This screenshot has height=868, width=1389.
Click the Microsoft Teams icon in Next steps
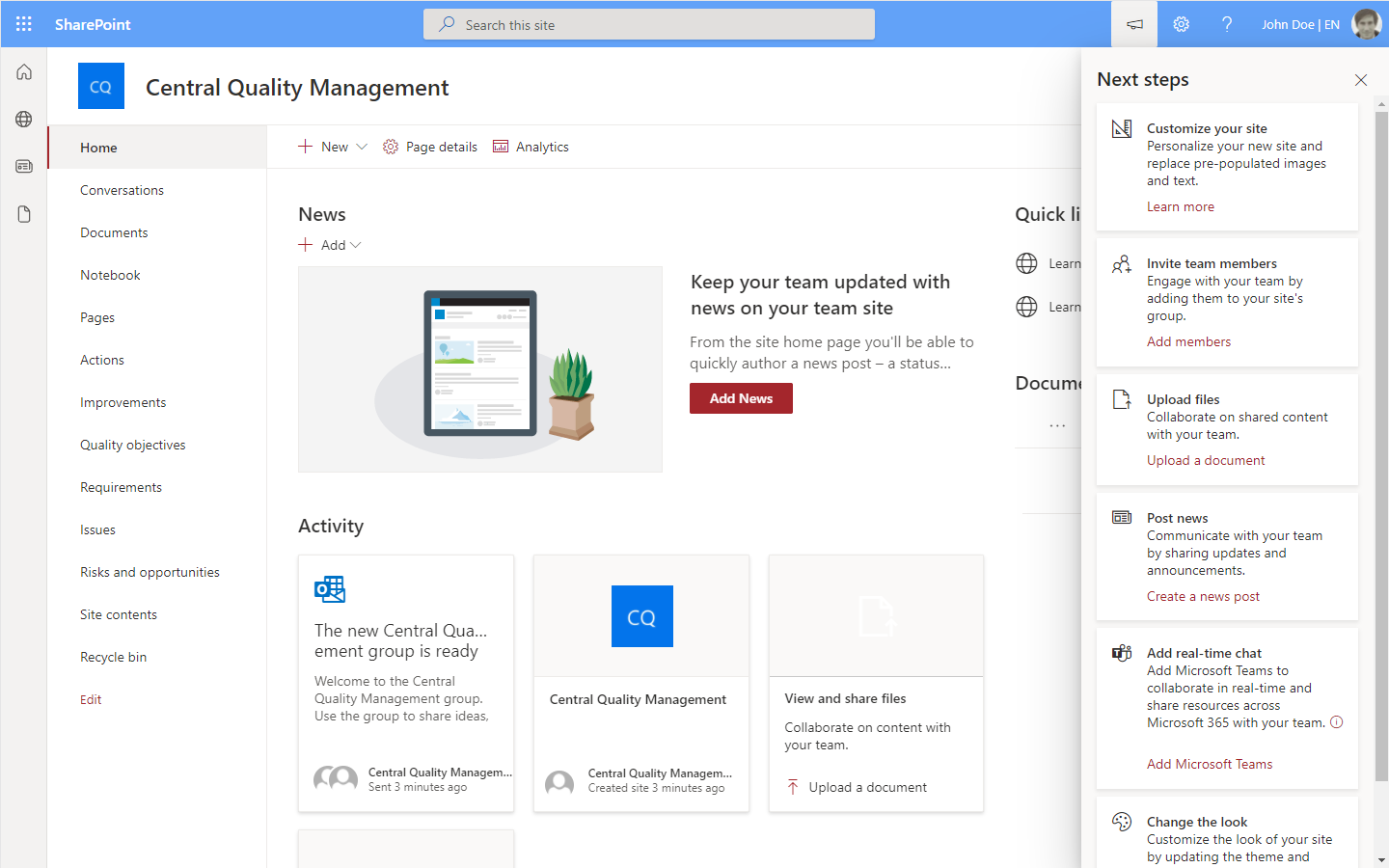pos(1122,653)
